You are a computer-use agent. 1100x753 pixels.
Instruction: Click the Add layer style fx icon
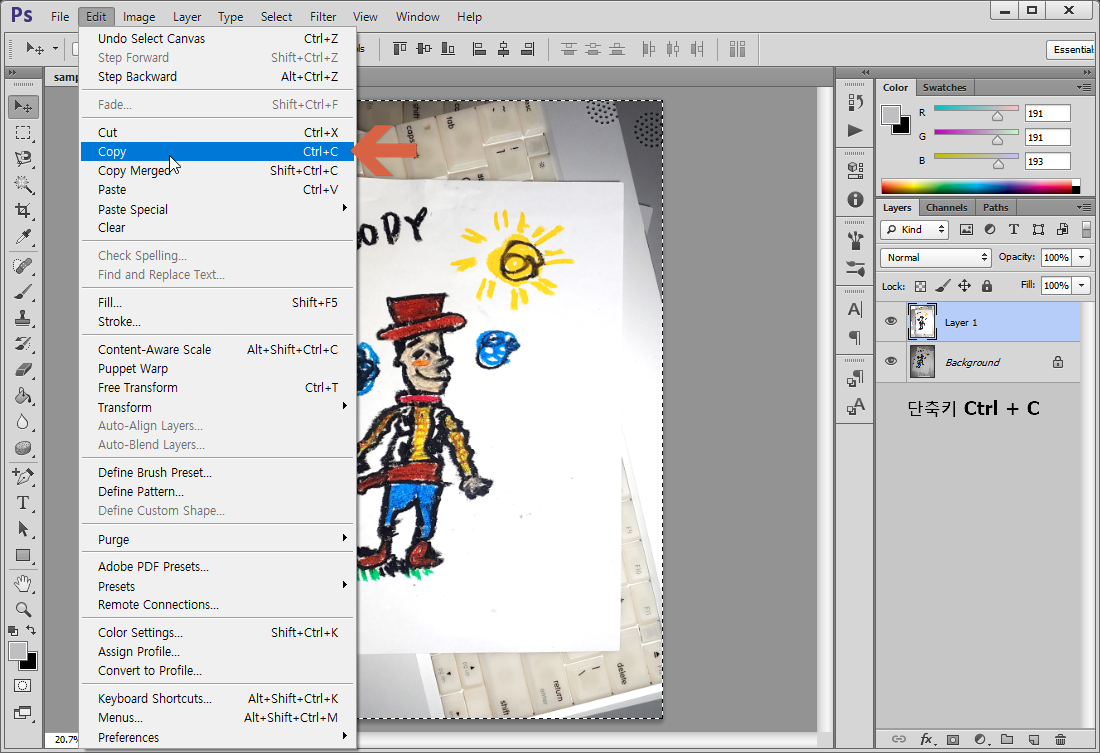coord(927,739)
